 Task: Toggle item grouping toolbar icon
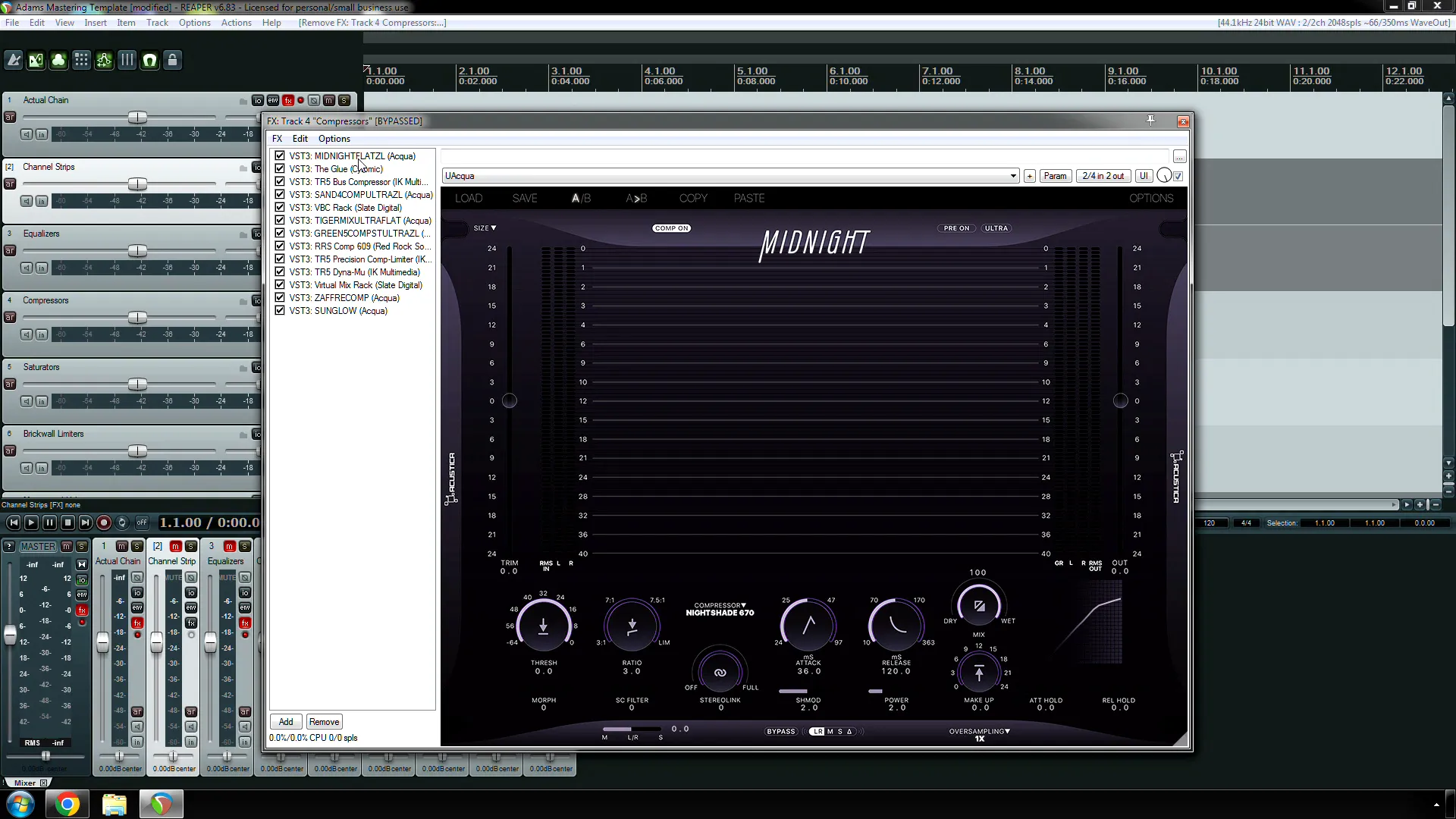(59, 60)
